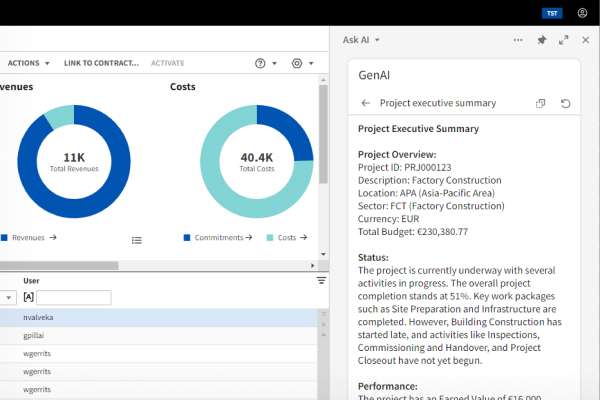Expand the Ask AI panel to full screen
The image size is (600, 400).
pyautogui.click(x=564, y=40)
